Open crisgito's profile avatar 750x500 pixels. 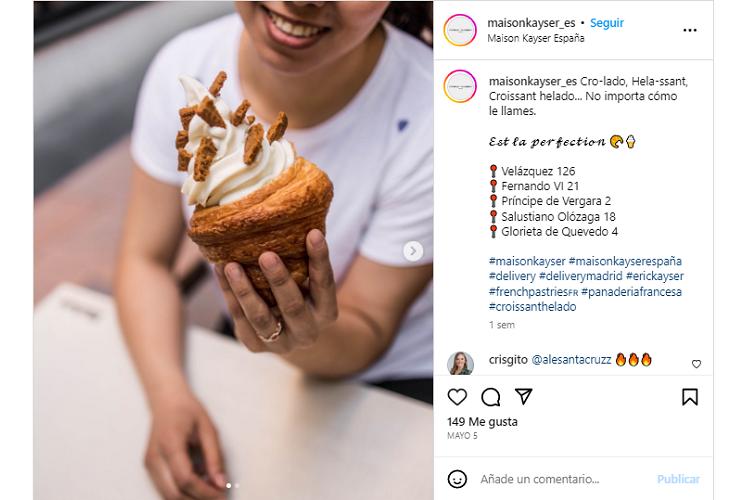[460, 364]
